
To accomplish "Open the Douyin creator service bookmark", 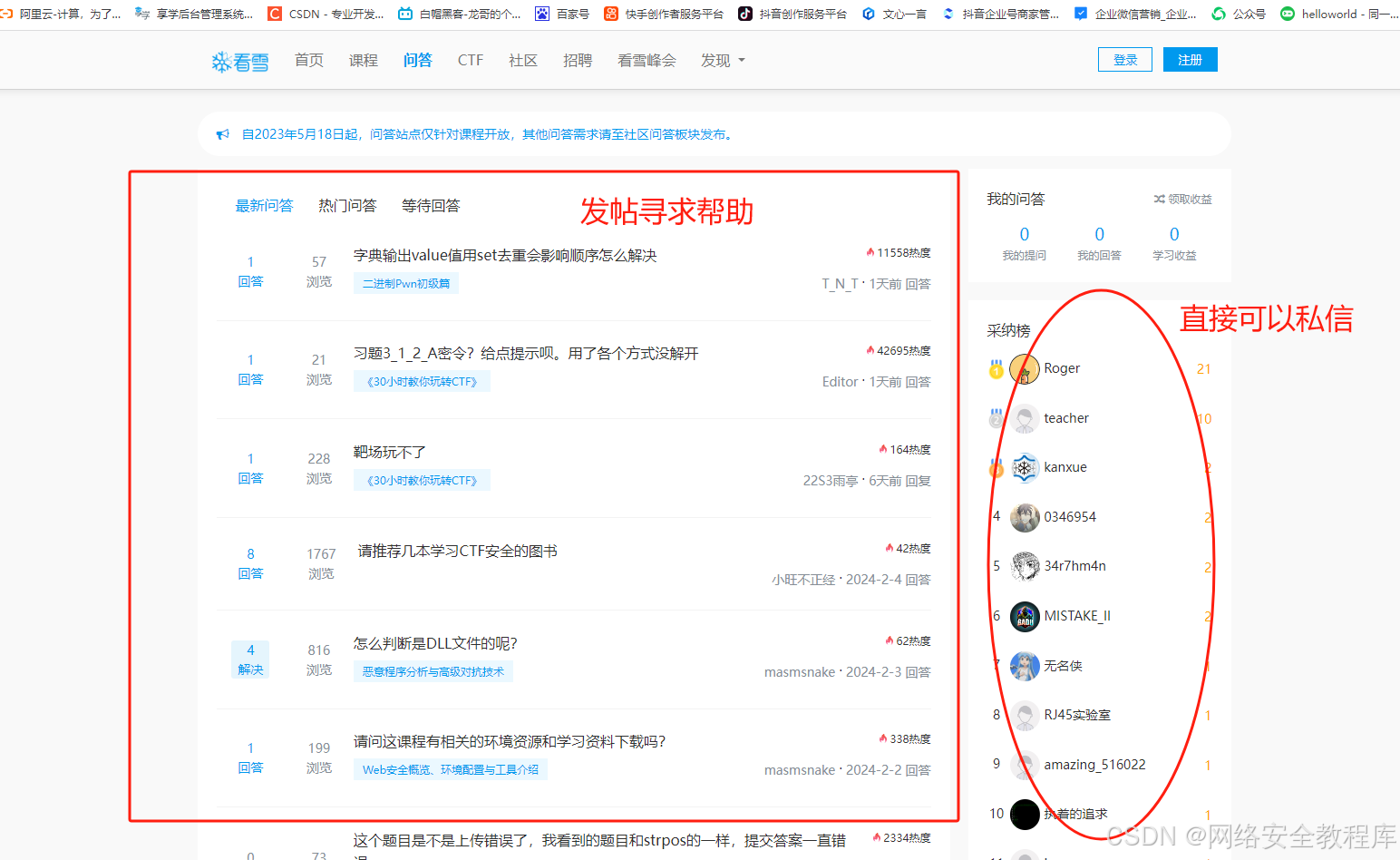I will click(792, 14).
